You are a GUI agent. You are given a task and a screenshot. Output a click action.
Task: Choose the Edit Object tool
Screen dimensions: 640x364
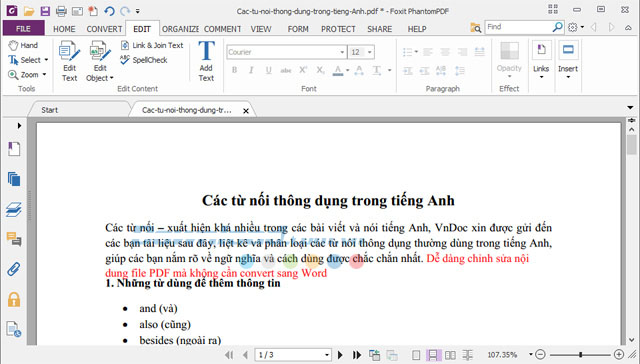pos(100,61)
